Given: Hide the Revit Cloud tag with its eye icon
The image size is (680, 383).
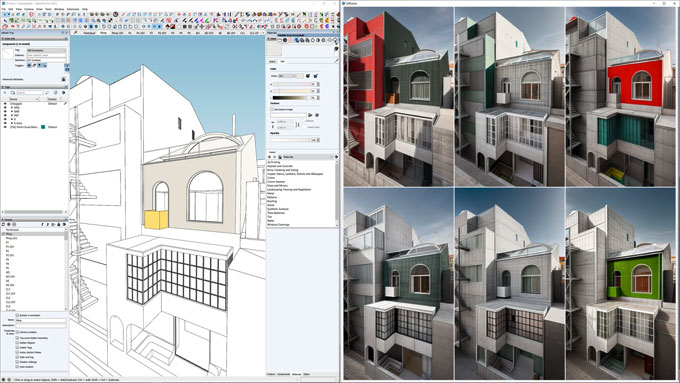Looking at the screenshot, I should [5, 127].
